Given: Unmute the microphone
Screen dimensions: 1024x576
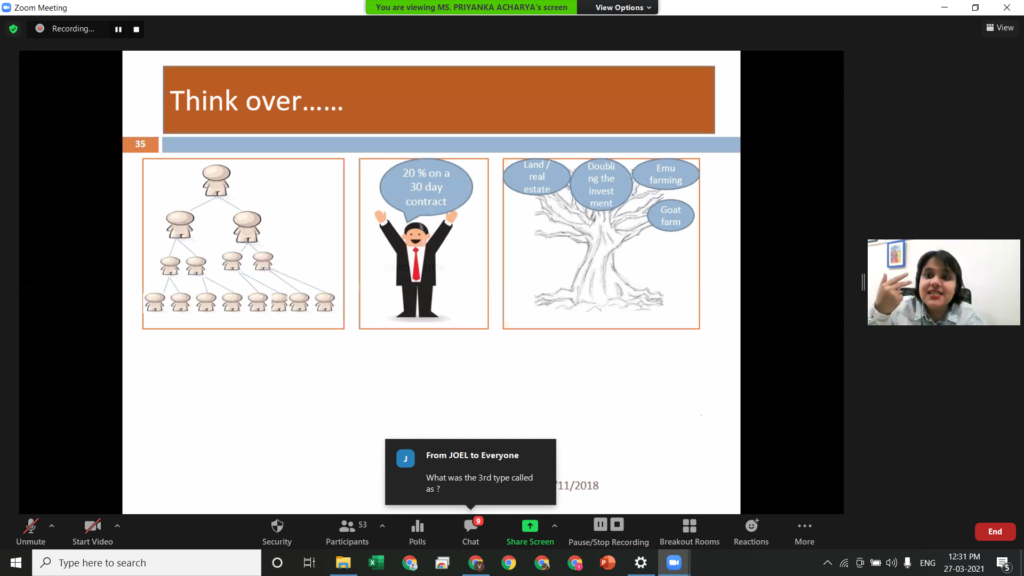Looking at the screenshot, I should point(30,529).
